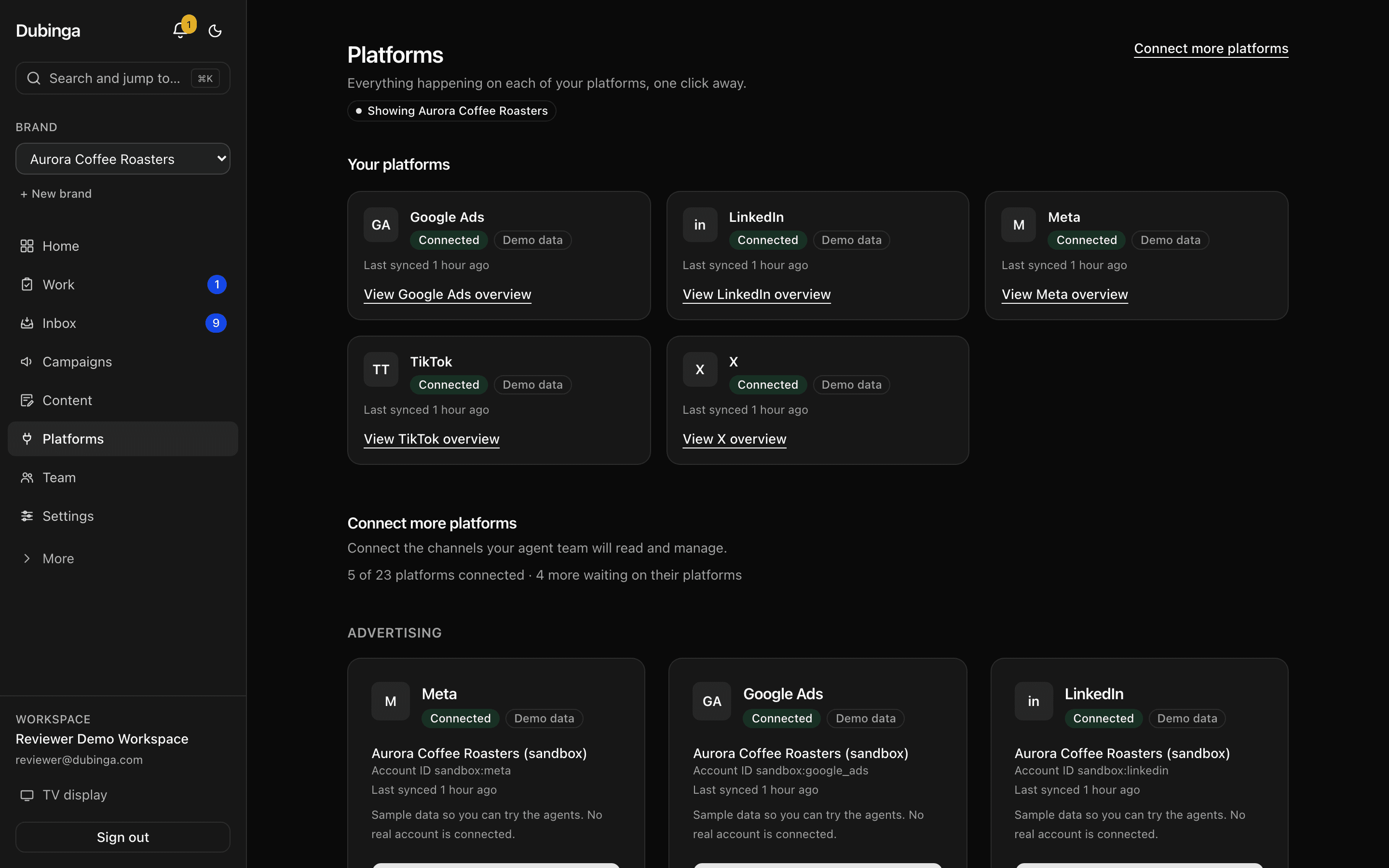Go to Home in sidebar
The height and width of the screenshot is (868, 1389).
point(123,246)
